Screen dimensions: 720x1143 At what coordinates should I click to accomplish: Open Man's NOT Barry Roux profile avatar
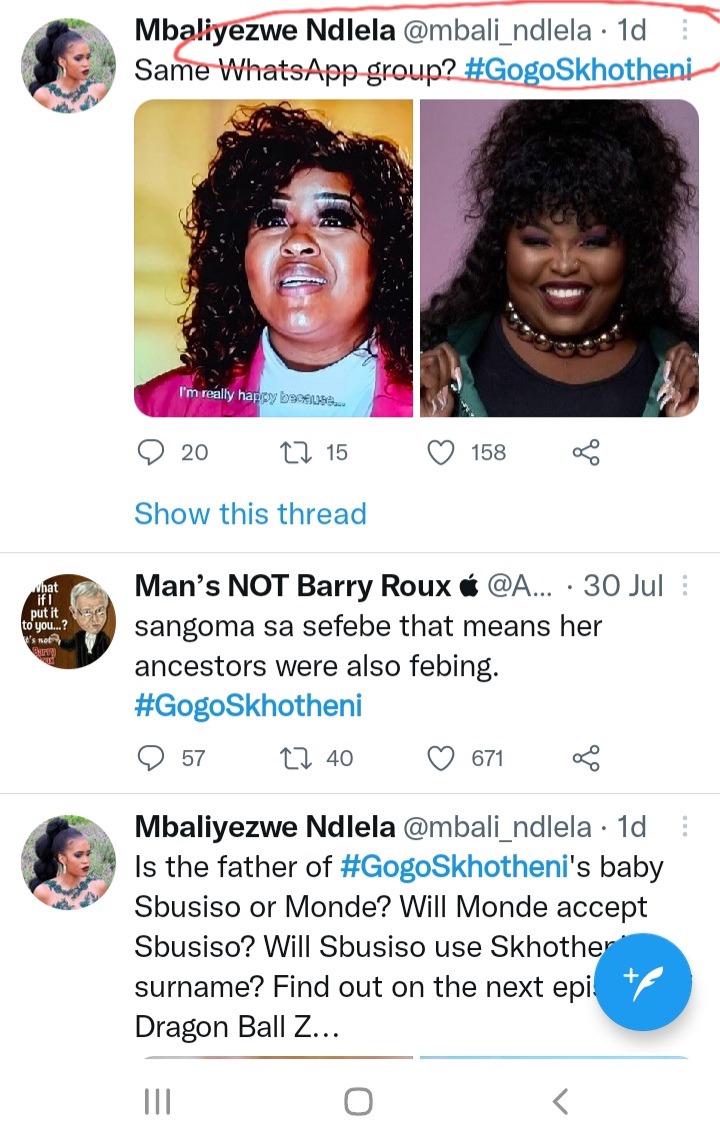(68, 622)
